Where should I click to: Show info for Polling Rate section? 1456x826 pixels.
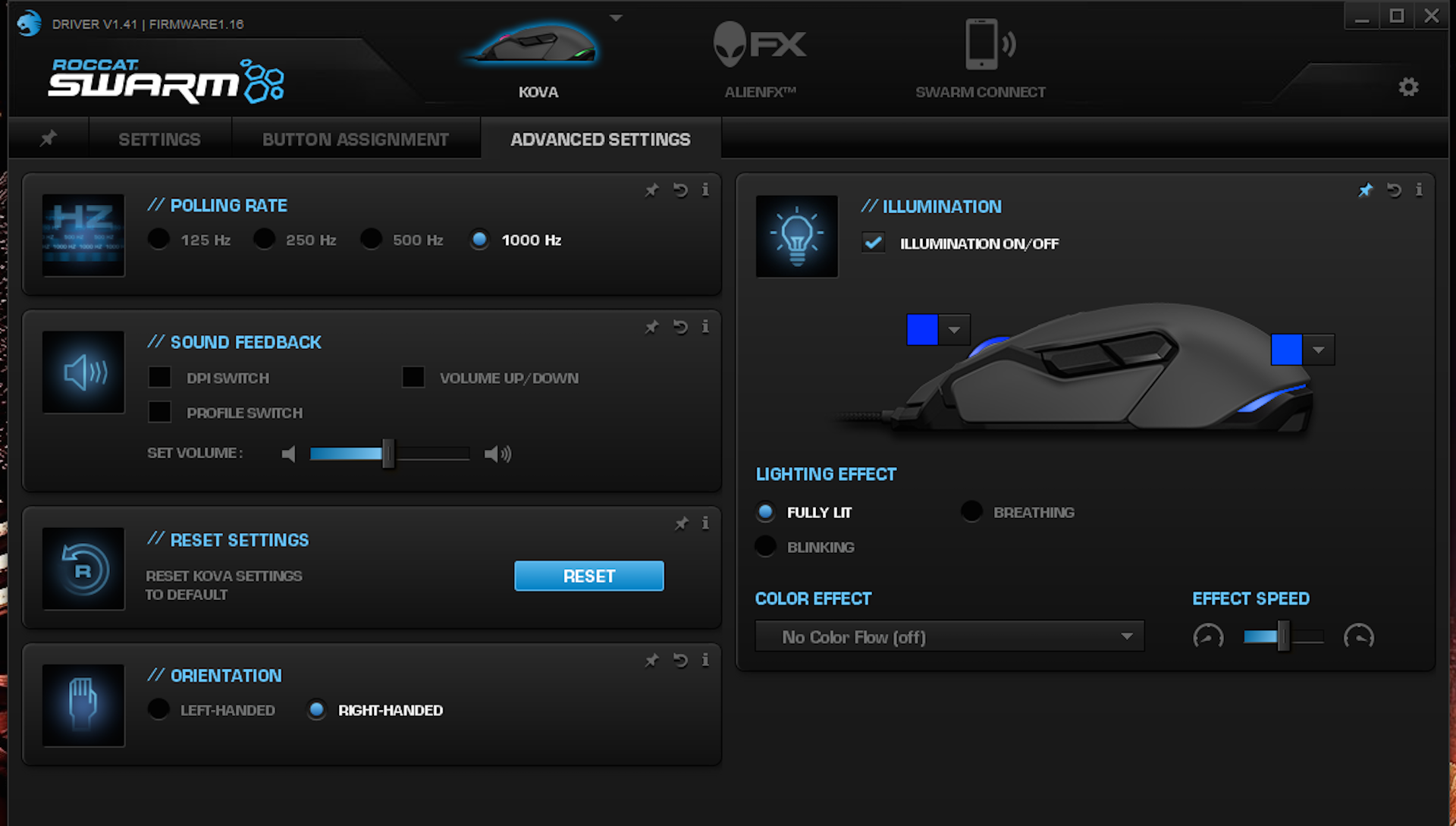point(705,190)
